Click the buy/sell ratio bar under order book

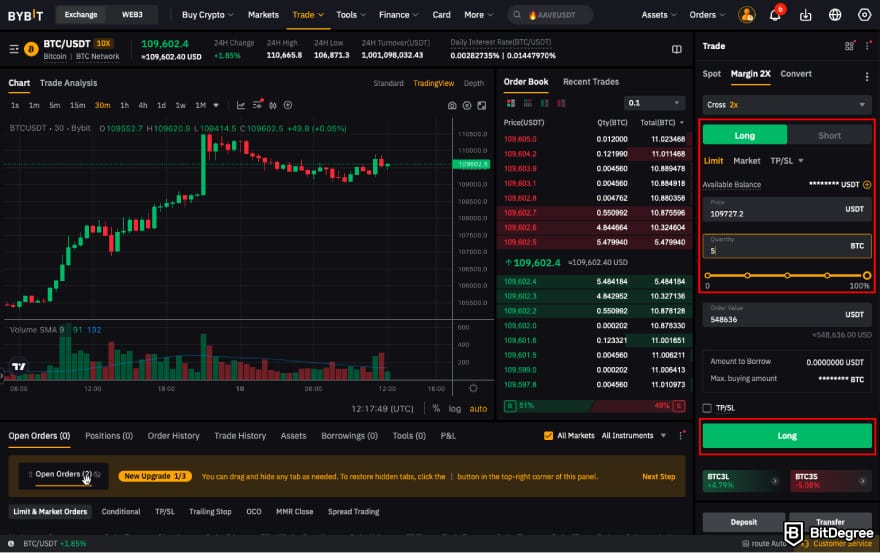(594, 405)
